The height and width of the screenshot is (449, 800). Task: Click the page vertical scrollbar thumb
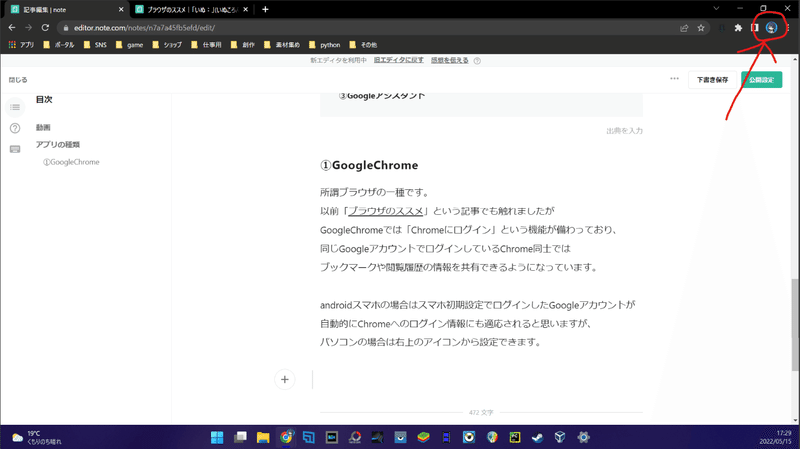click(795, 325)
